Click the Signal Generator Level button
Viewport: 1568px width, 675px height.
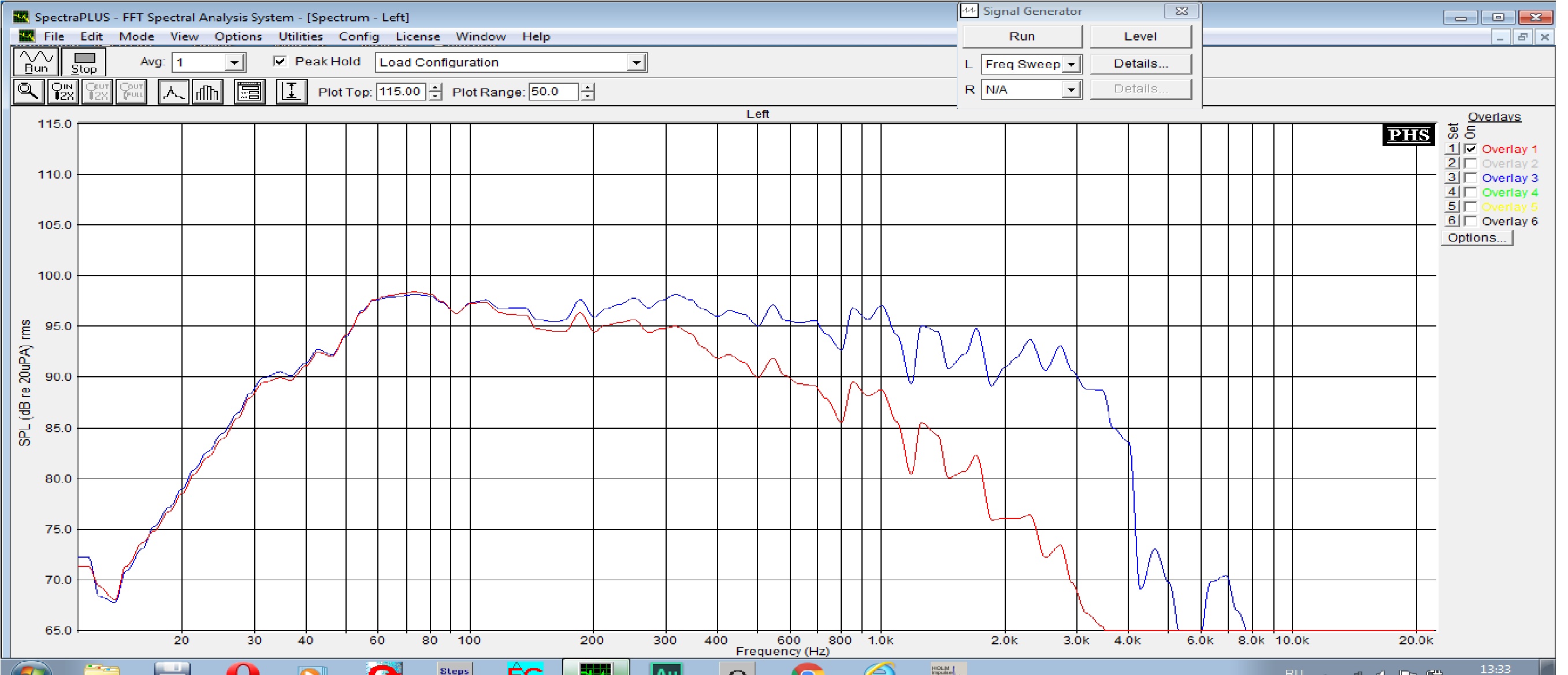pos(1139,36)
